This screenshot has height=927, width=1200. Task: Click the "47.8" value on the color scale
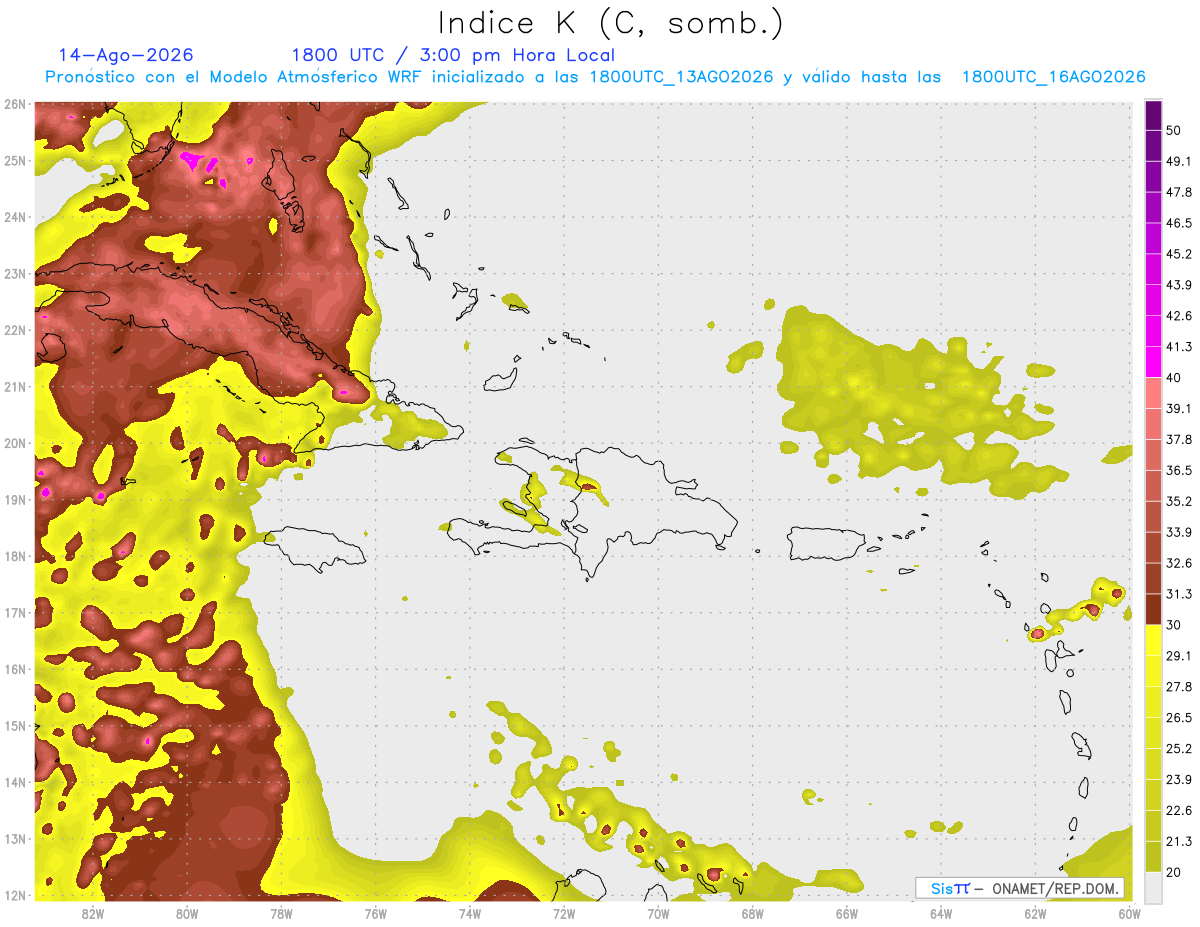[1180, 192]
